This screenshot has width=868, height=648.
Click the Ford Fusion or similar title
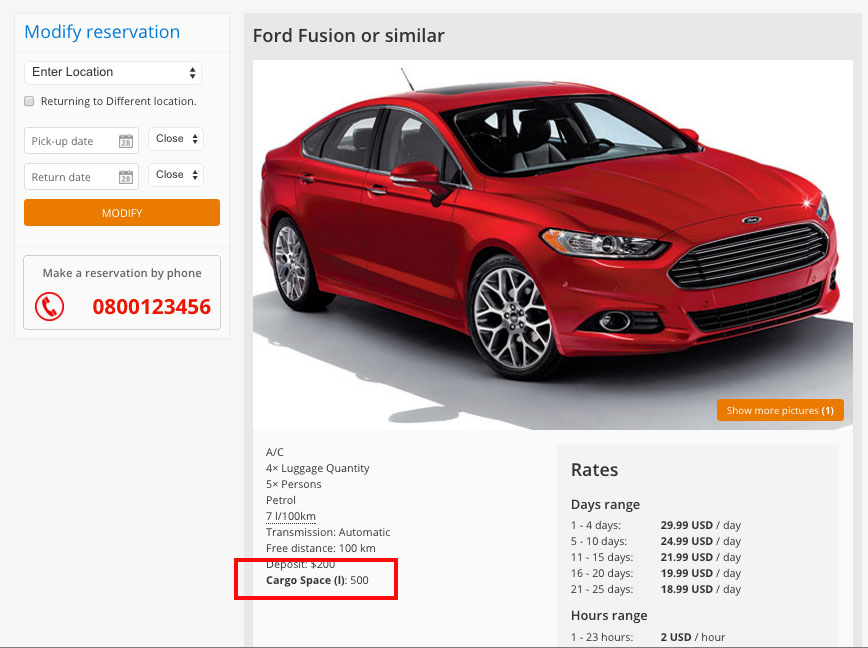tap(349, 35)
